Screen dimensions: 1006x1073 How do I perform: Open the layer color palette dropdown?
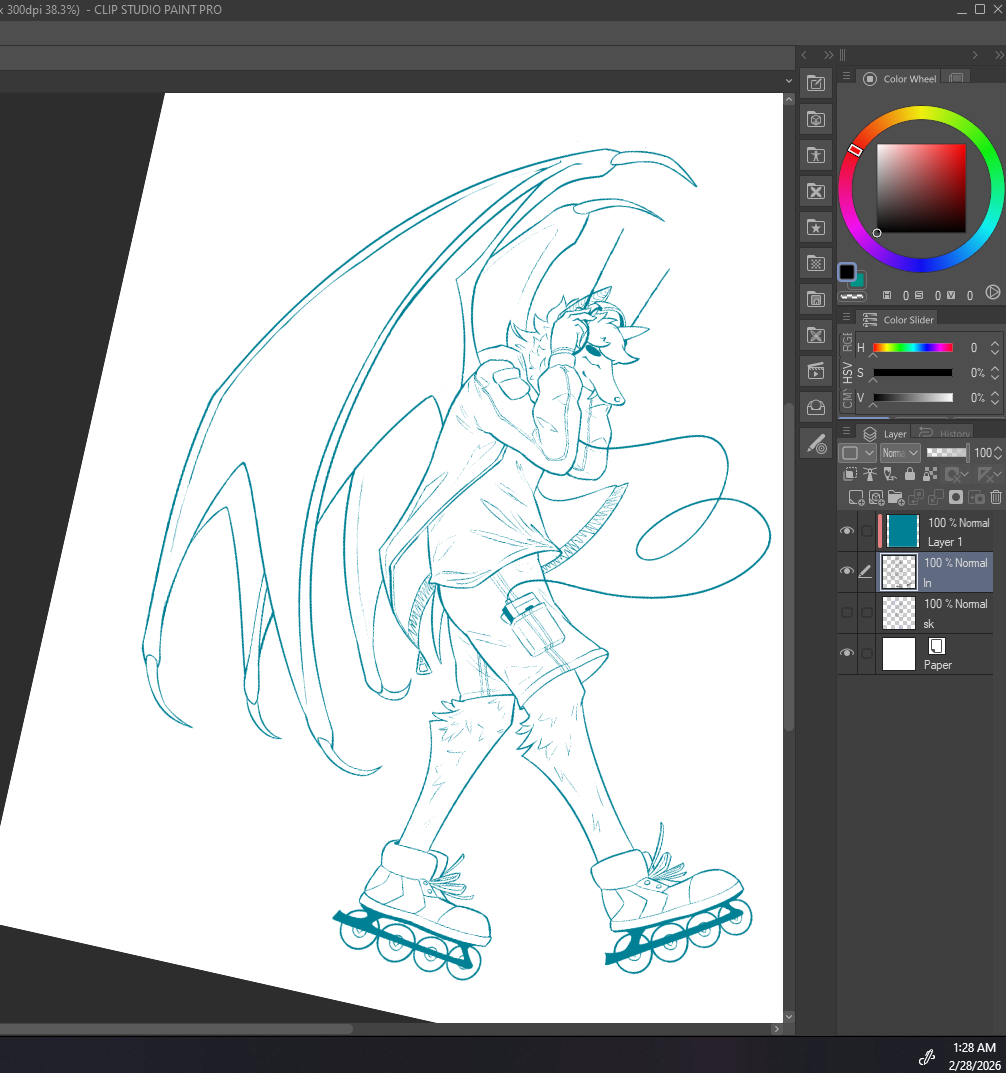pos(857,453)
